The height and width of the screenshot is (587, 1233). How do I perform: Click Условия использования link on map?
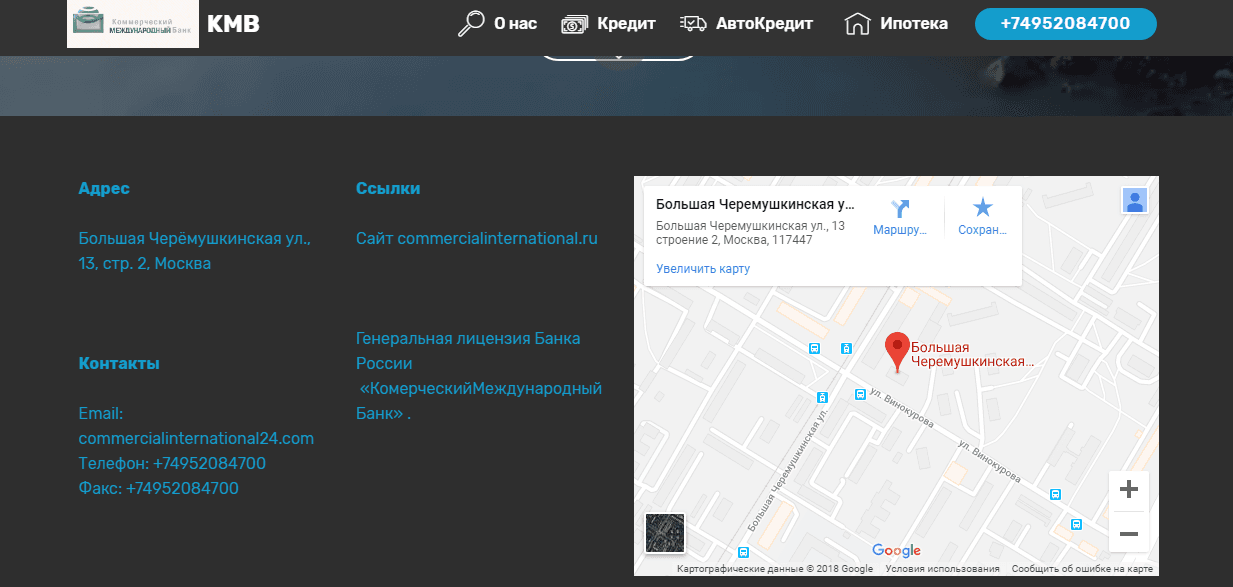pos(942,569)
